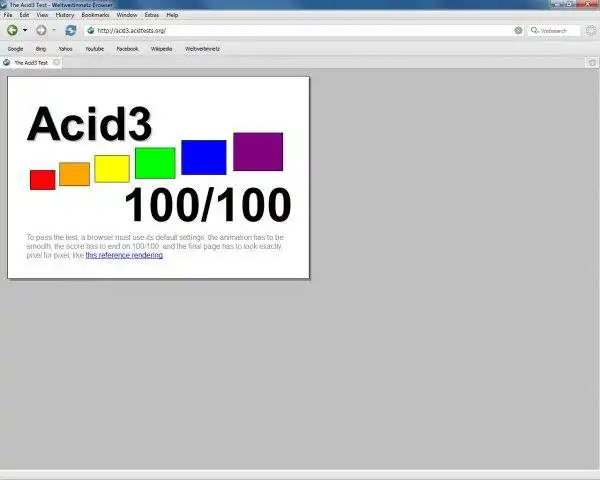This screenshot has width=600, height=480.
Task: Click the tab bar button at far right
Action: (x=592, y=63)
